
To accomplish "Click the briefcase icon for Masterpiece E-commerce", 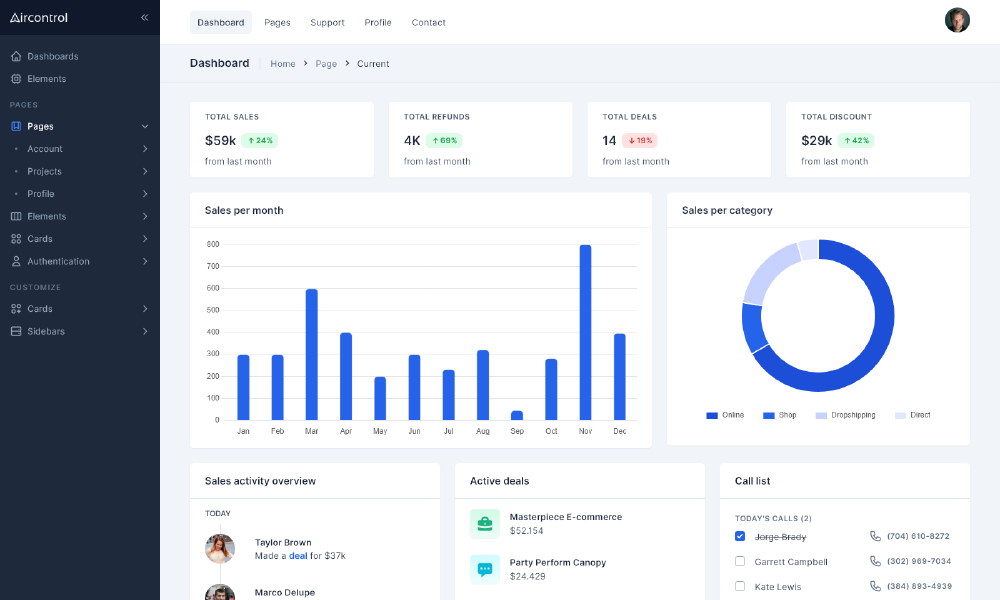I will 484,523.
